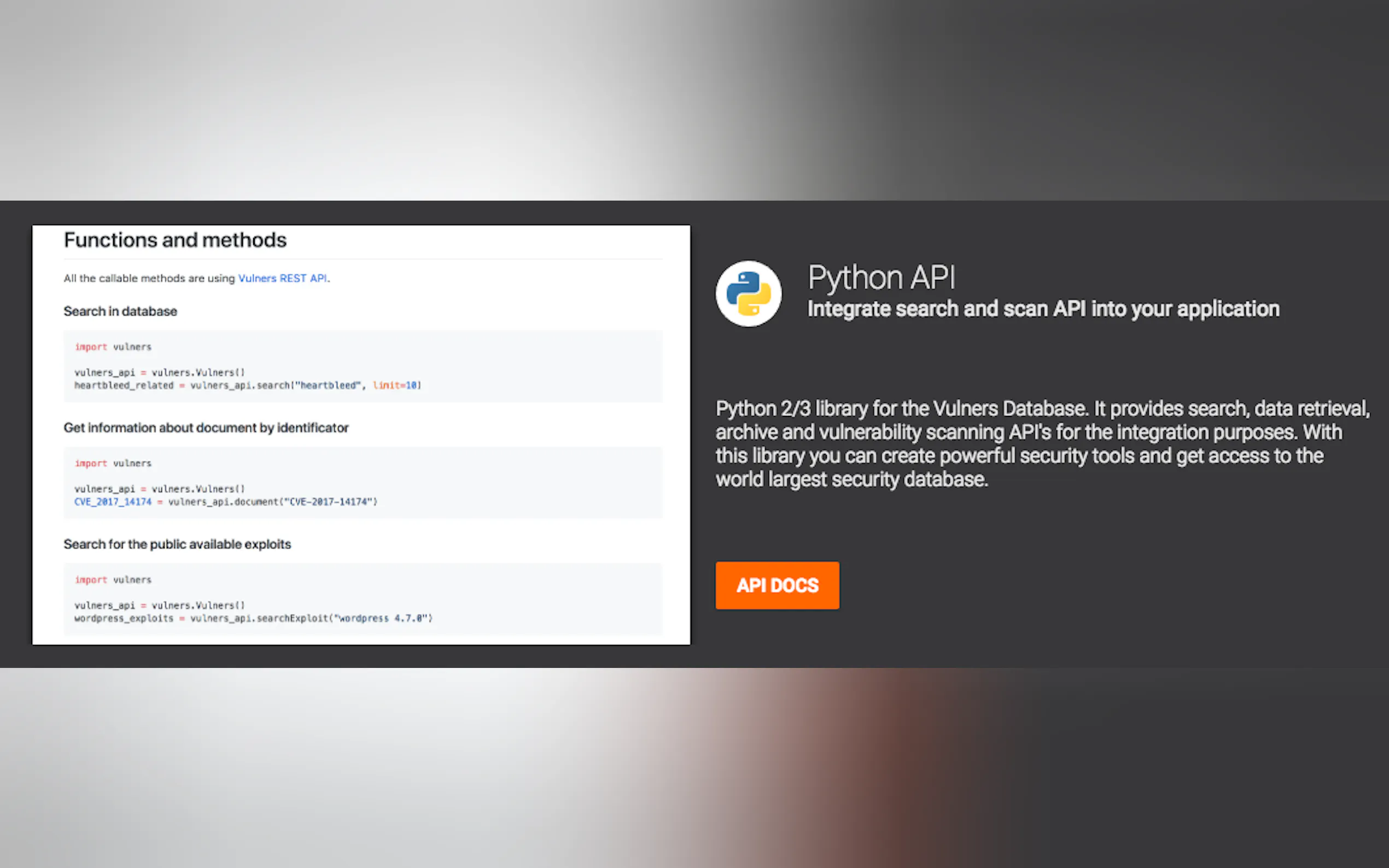Click the world largest security database text
Screen dimensions: 1389x868
coord(851,479)
